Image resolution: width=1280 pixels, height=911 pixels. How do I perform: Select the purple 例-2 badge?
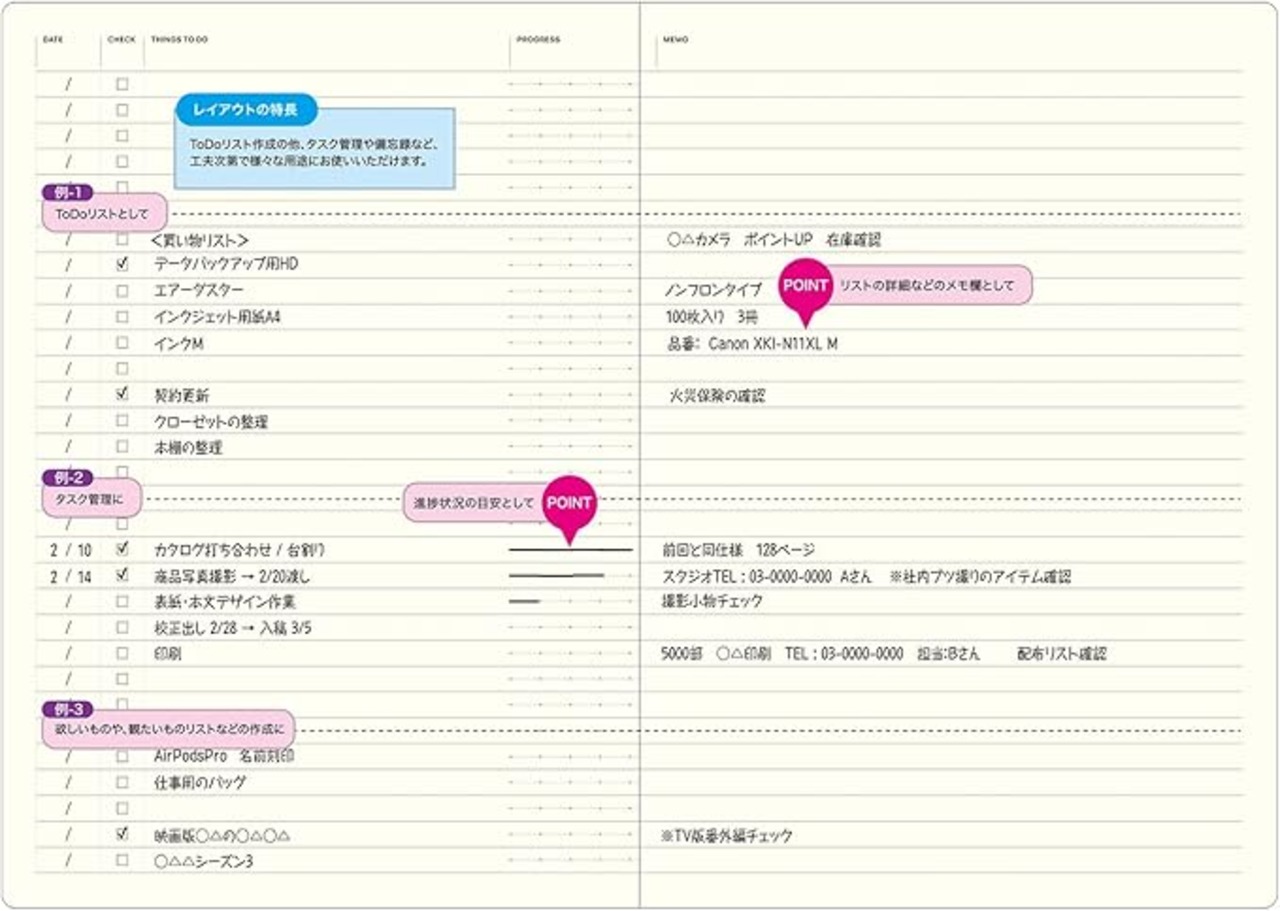pyautogui.click(x=67, y=478)
